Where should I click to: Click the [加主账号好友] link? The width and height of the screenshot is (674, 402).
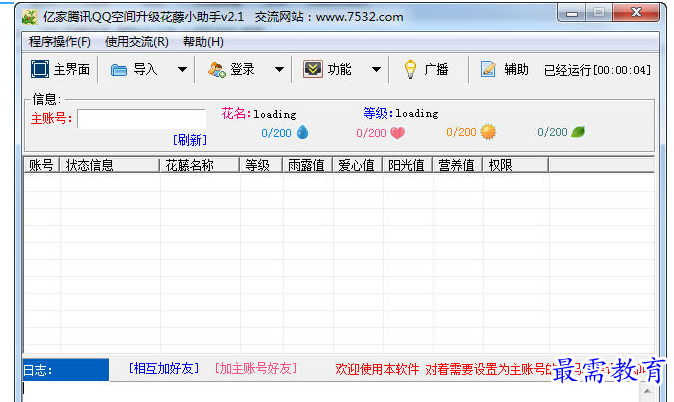(x=256, y=368)
